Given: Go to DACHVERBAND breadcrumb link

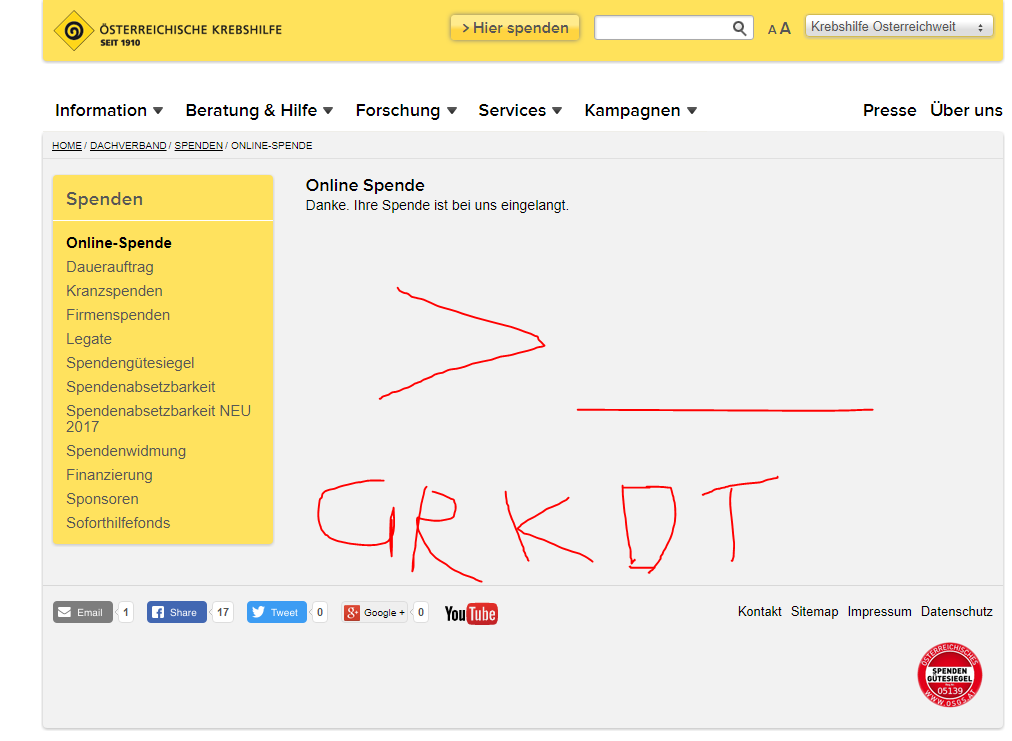Looking at the screenshot, I should tap(128, 146).
